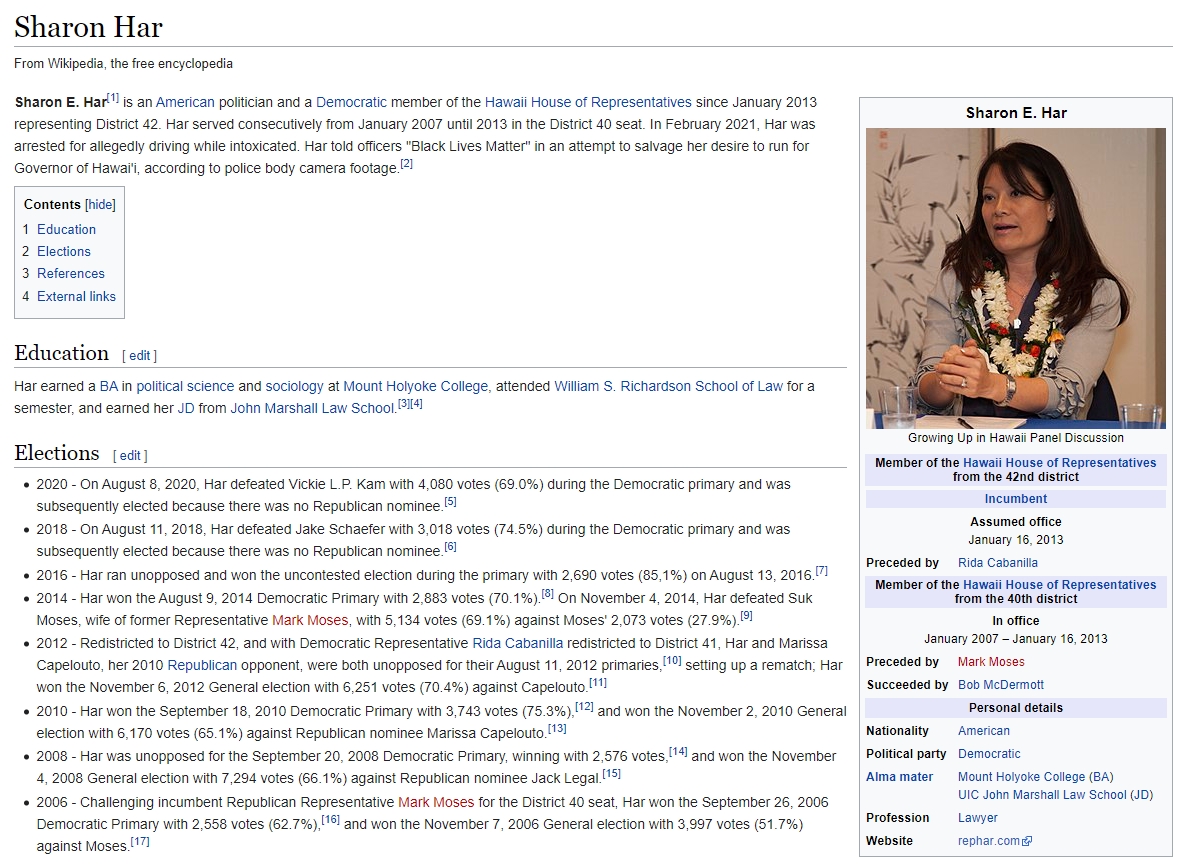
Task: Follow the JD link in infobox
Action: coord(1142,795)
